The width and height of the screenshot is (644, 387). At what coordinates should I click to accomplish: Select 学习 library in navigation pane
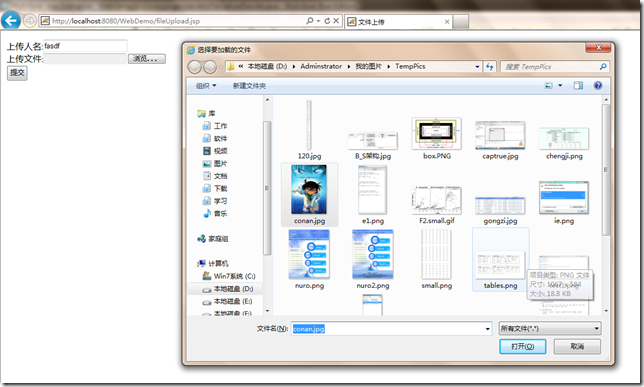215,201
